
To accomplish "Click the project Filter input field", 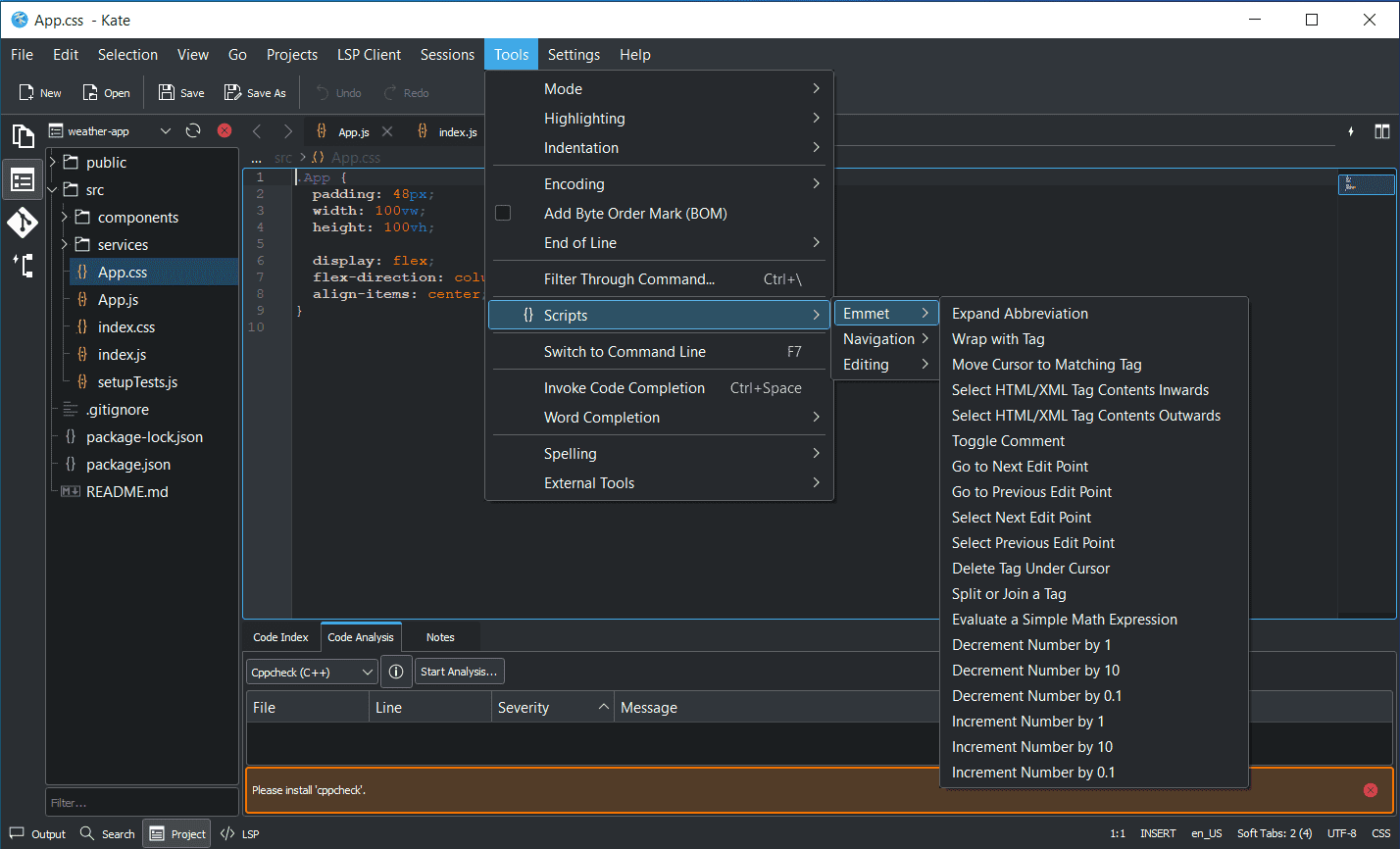I will tap(141, 803).
